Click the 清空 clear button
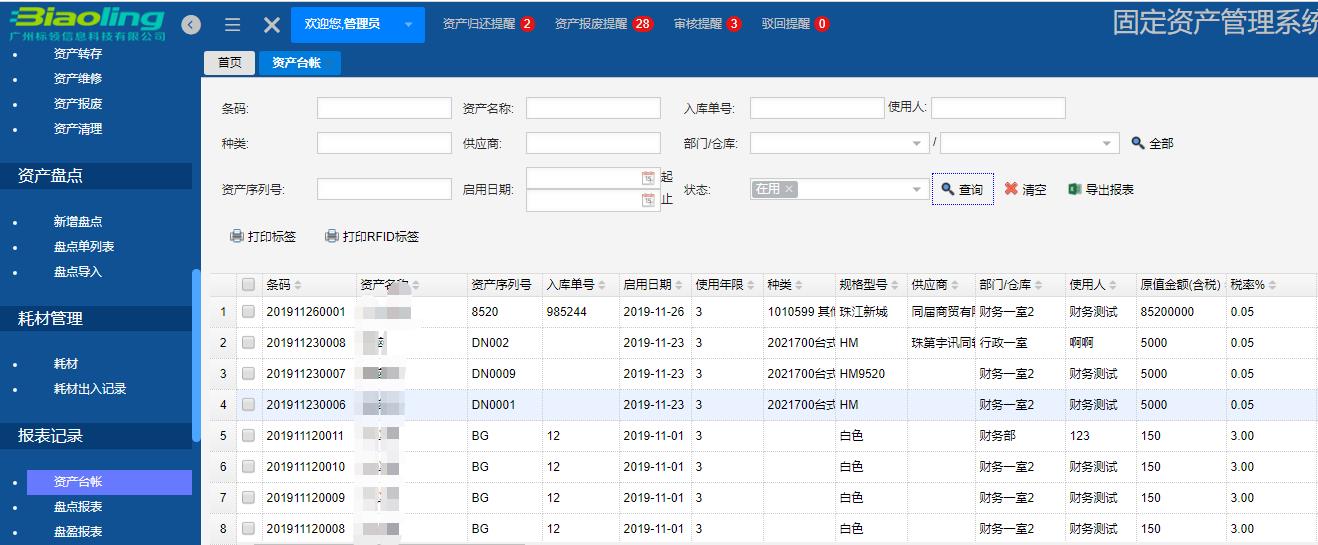Screen dimensions: 1318x545 tap(1025, 189)
